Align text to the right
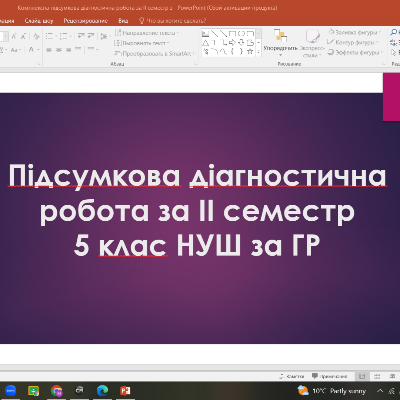 click(68, 50)
